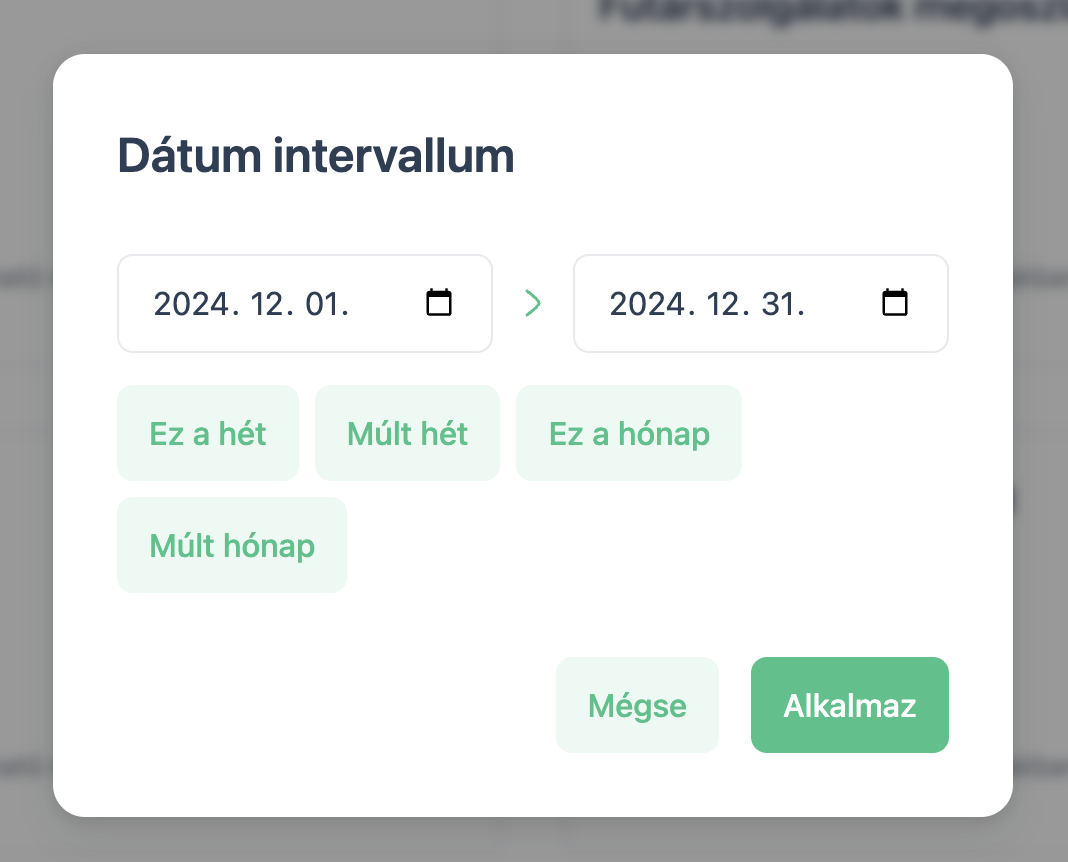The height and width of the screenshot is (862, 1068).
Task: Select the year in the start date
Action: pyautogui.click(x=191, y=304)
